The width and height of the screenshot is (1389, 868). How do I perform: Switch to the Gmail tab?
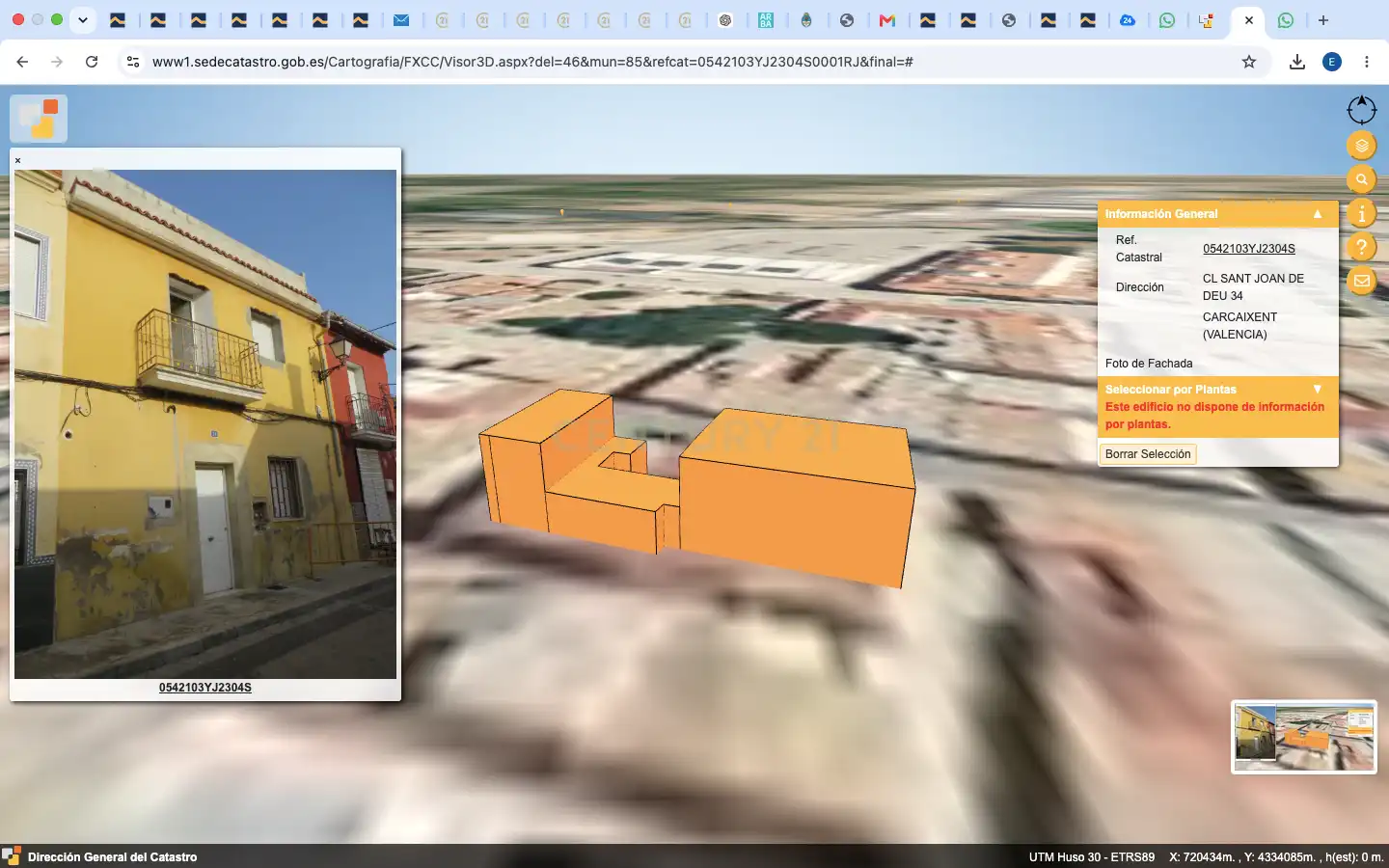coord(887,20)
